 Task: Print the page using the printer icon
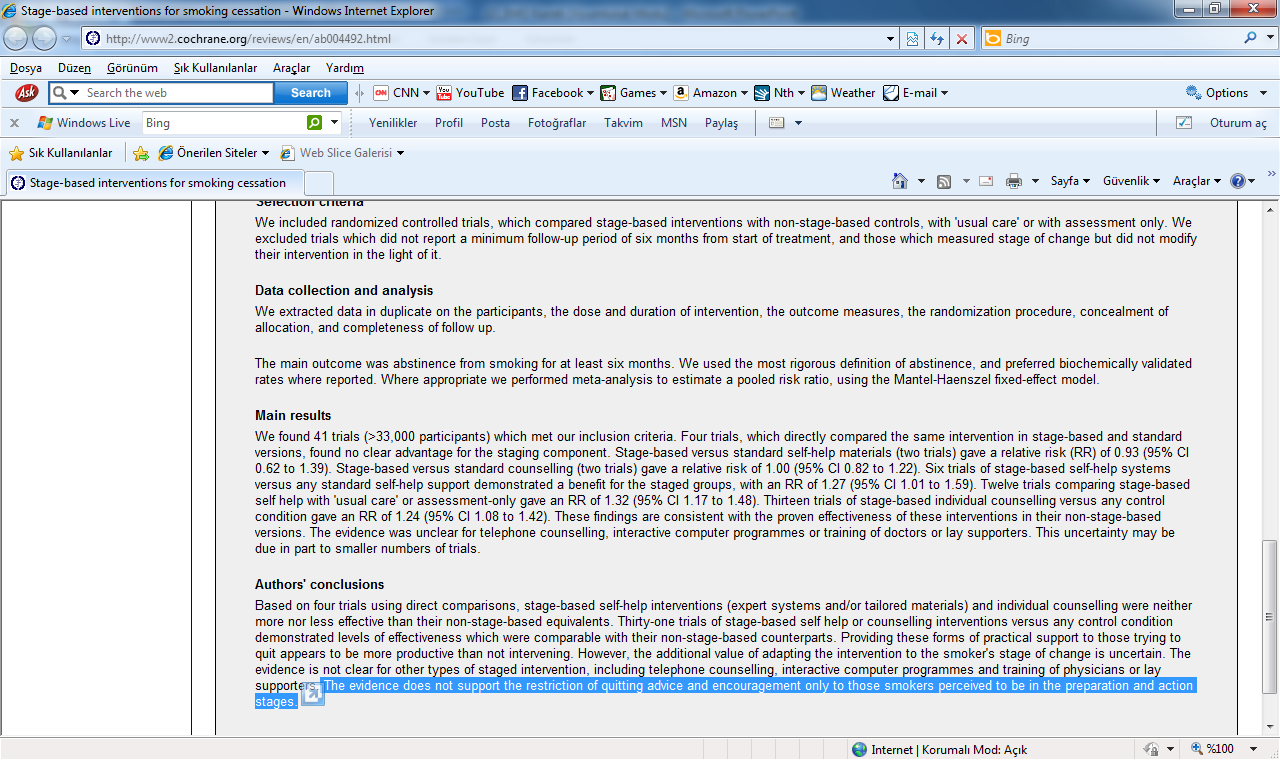[x=1013, y=181]
